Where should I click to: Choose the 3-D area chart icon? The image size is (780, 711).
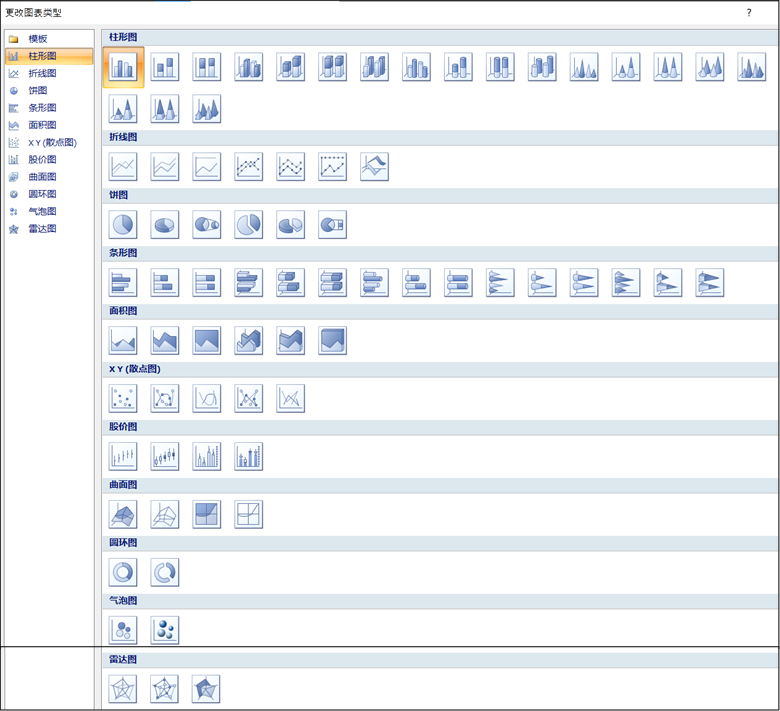[248, 340]
